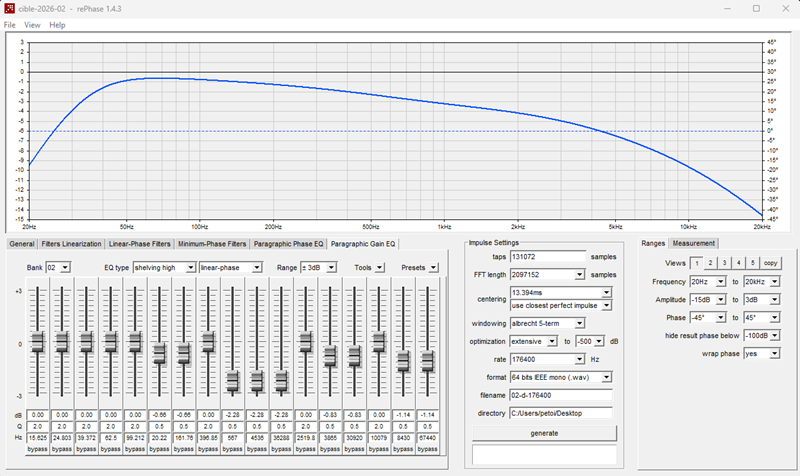The height and width of the screenshot is (476, 800).
Task: Toggle bypass for the 15.625 Hz band
Action: tap(37, 449)
